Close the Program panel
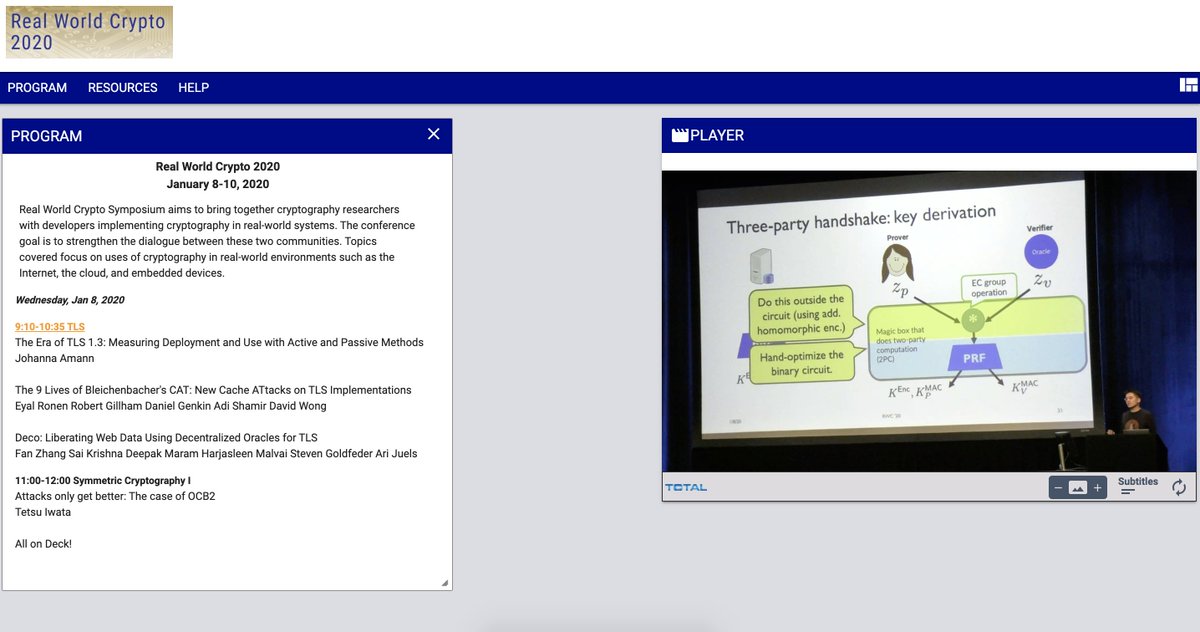Image resolution: width=1200 pixels, height=632 pixels. click(433, 134)
